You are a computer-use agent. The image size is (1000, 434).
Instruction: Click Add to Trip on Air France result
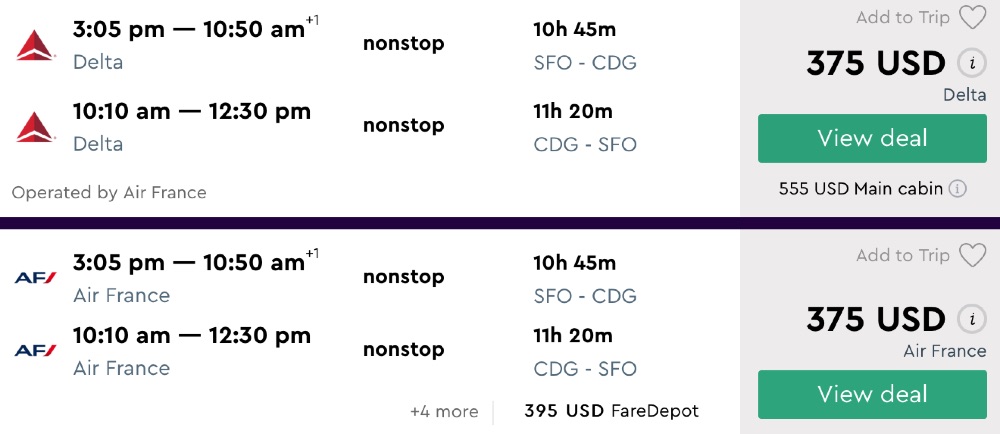point(903,256)
